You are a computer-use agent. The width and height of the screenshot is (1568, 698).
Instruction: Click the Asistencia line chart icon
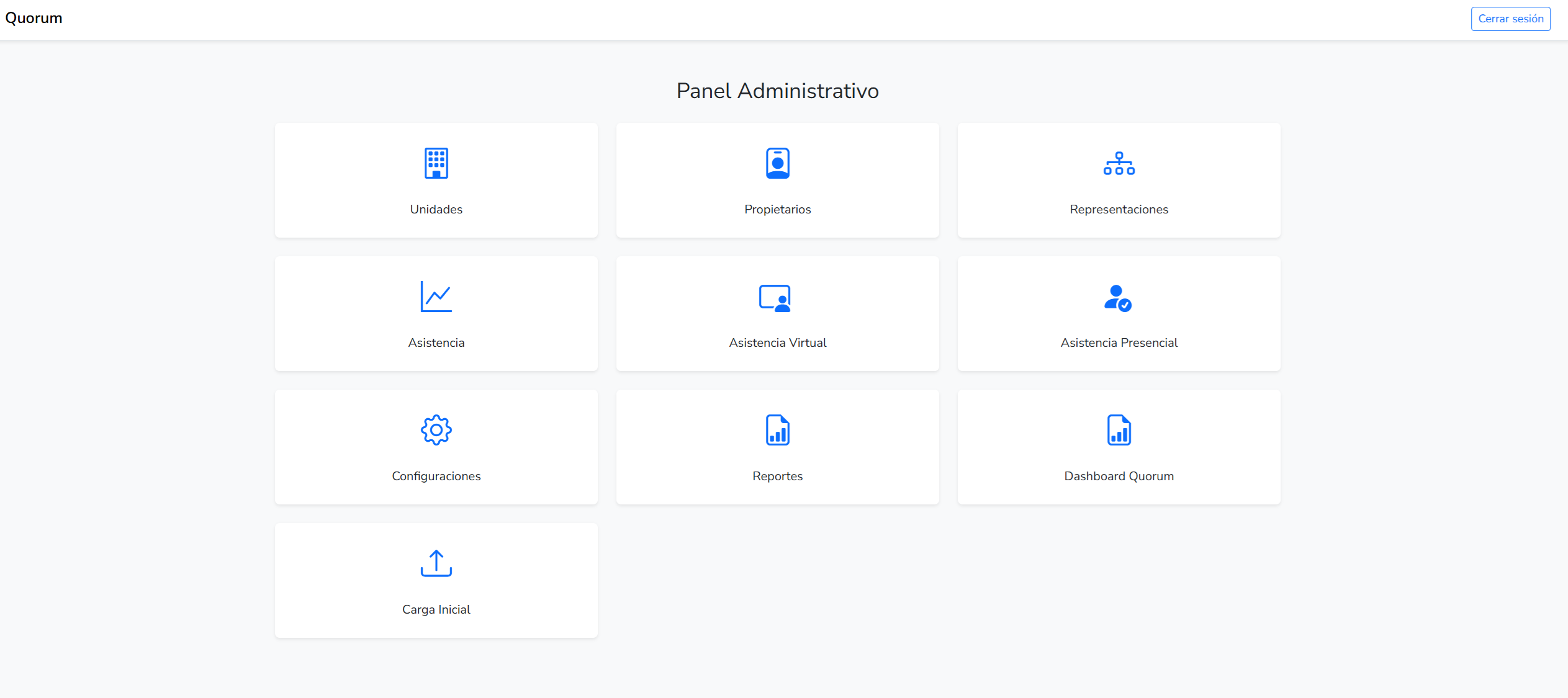(x=436, y=297)
